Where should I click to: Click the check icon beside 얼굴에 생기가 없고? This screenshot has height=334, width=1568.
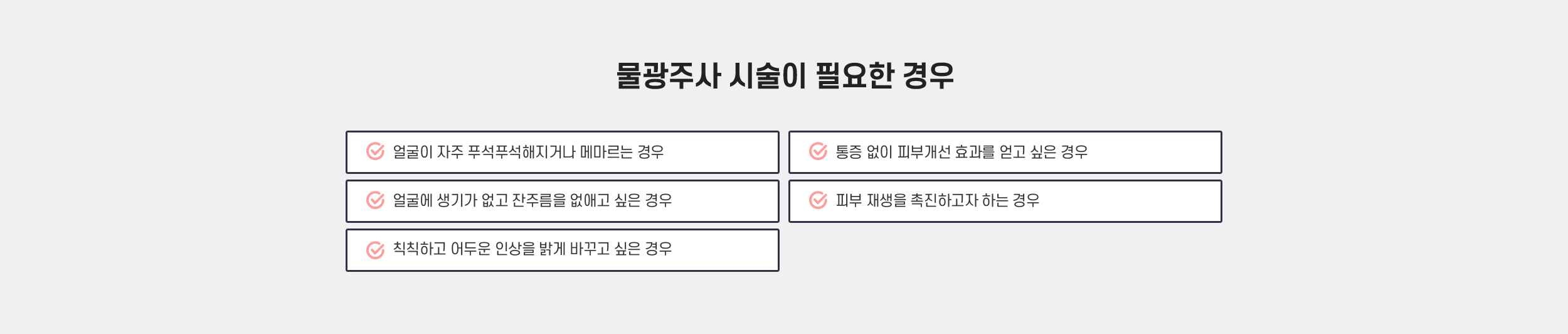pos(375,200)
